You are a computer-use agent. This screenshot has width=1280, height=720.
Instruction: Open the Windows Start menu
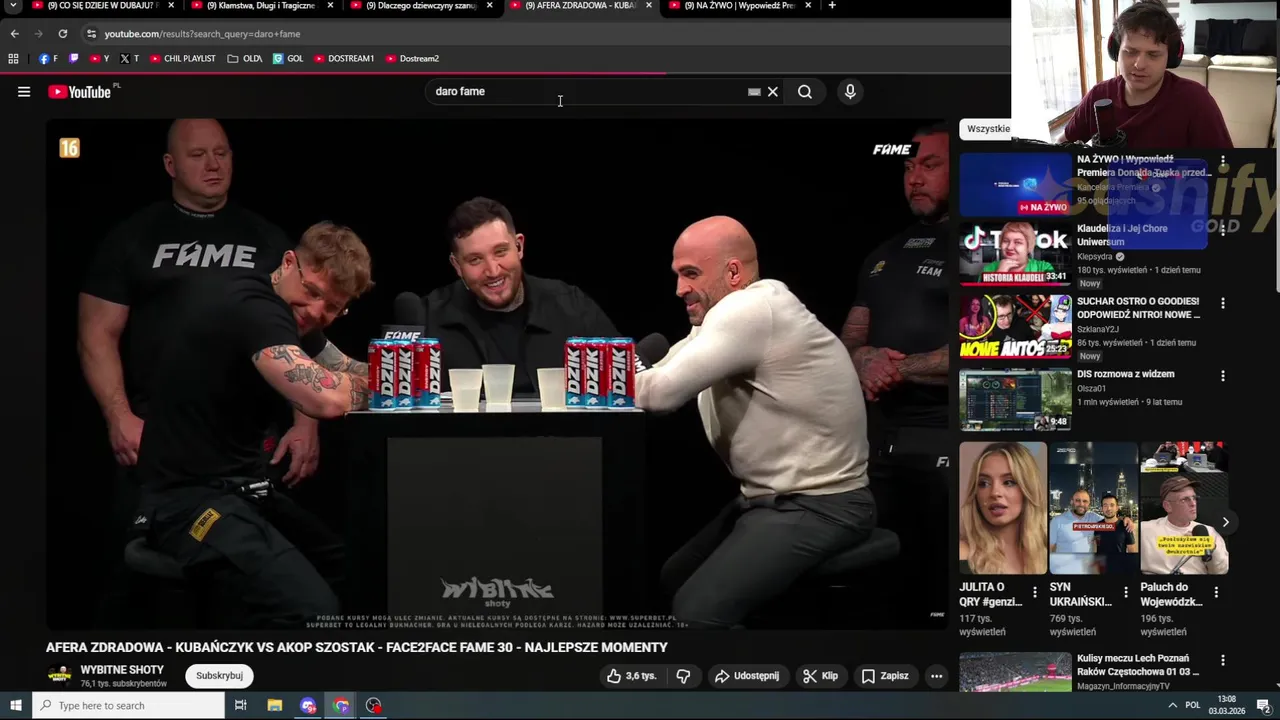[x=15, y=706]
